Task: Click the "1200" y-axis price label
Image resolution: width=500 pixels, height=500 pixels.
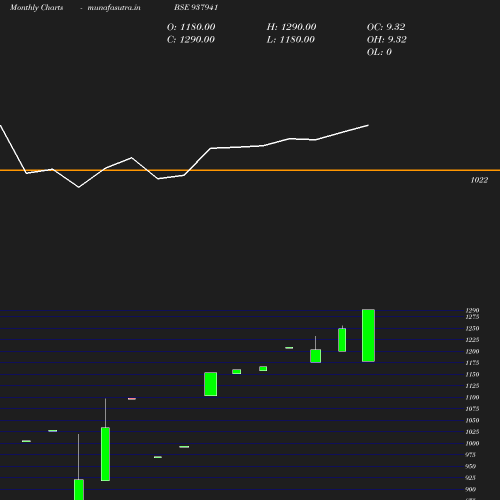Action: click(472, 351)
